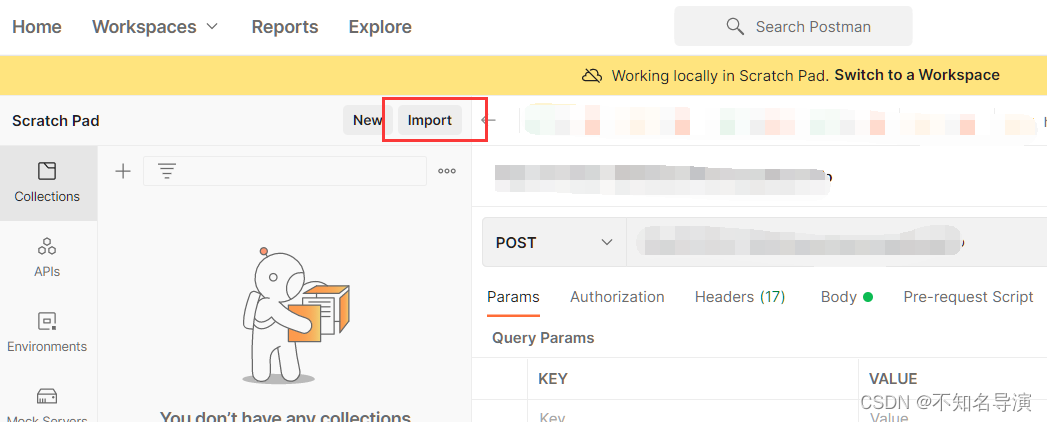
Task: Open the Reports page
Action: point(284,27)
